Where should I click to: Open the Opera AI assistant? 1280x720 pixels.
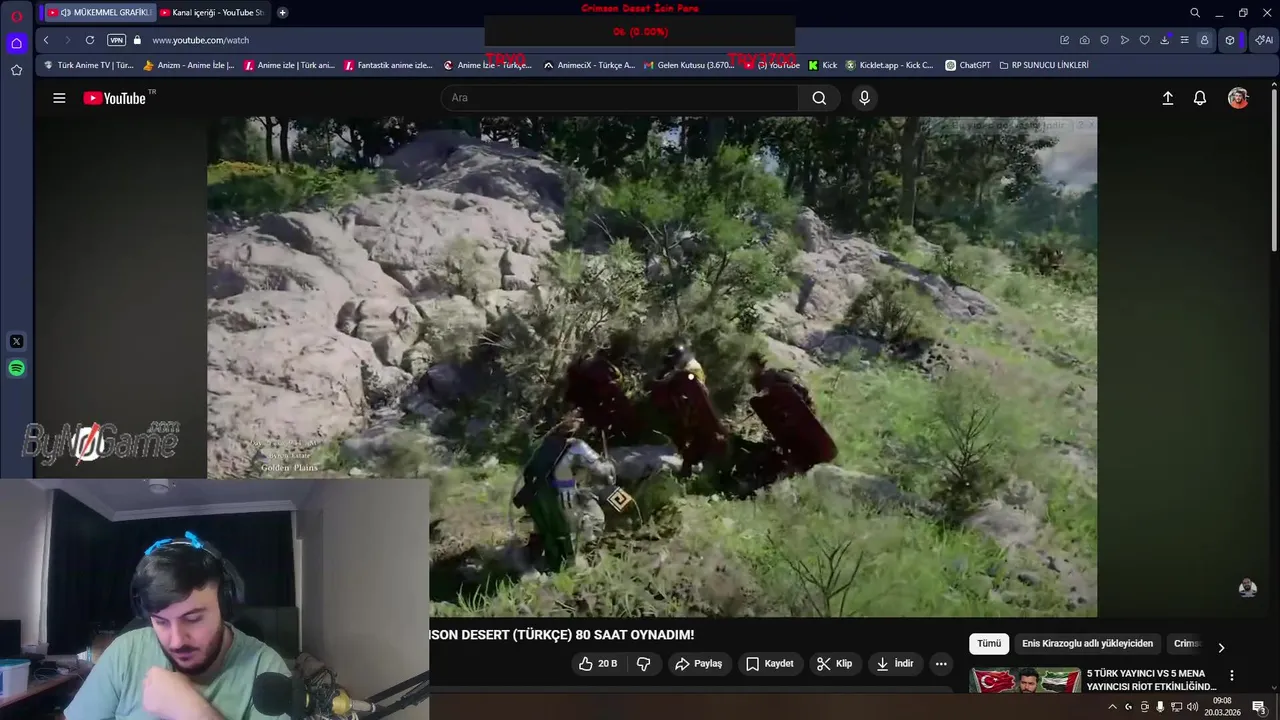[1263, 40]
